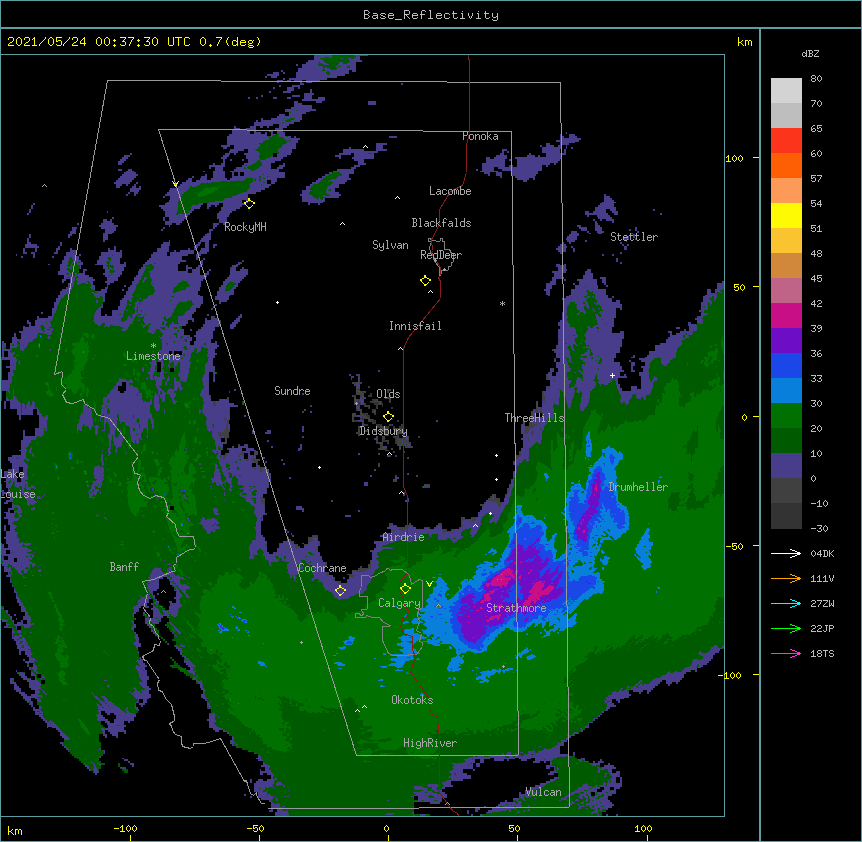Screen dimensions: 862x842
Task: Click the Vulcan label
Action: pos(543,792)
